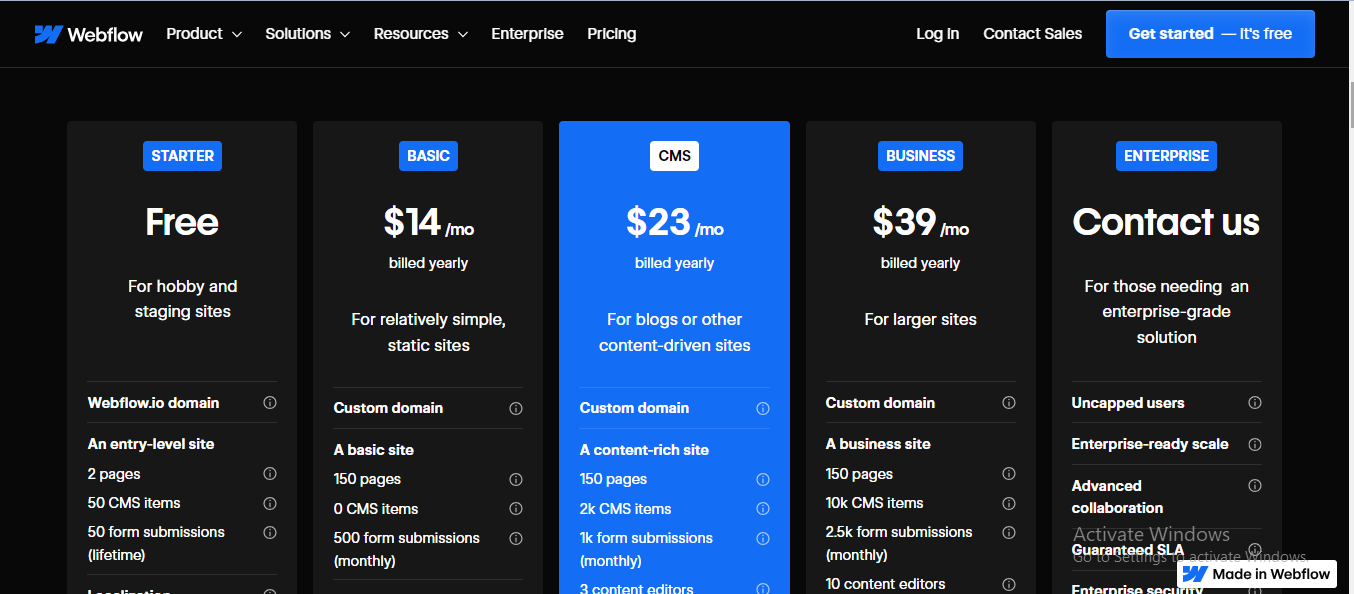Click info icon beside Uncapped users
Viewport: 1354px width, 594px height.
coord(1254,402)
